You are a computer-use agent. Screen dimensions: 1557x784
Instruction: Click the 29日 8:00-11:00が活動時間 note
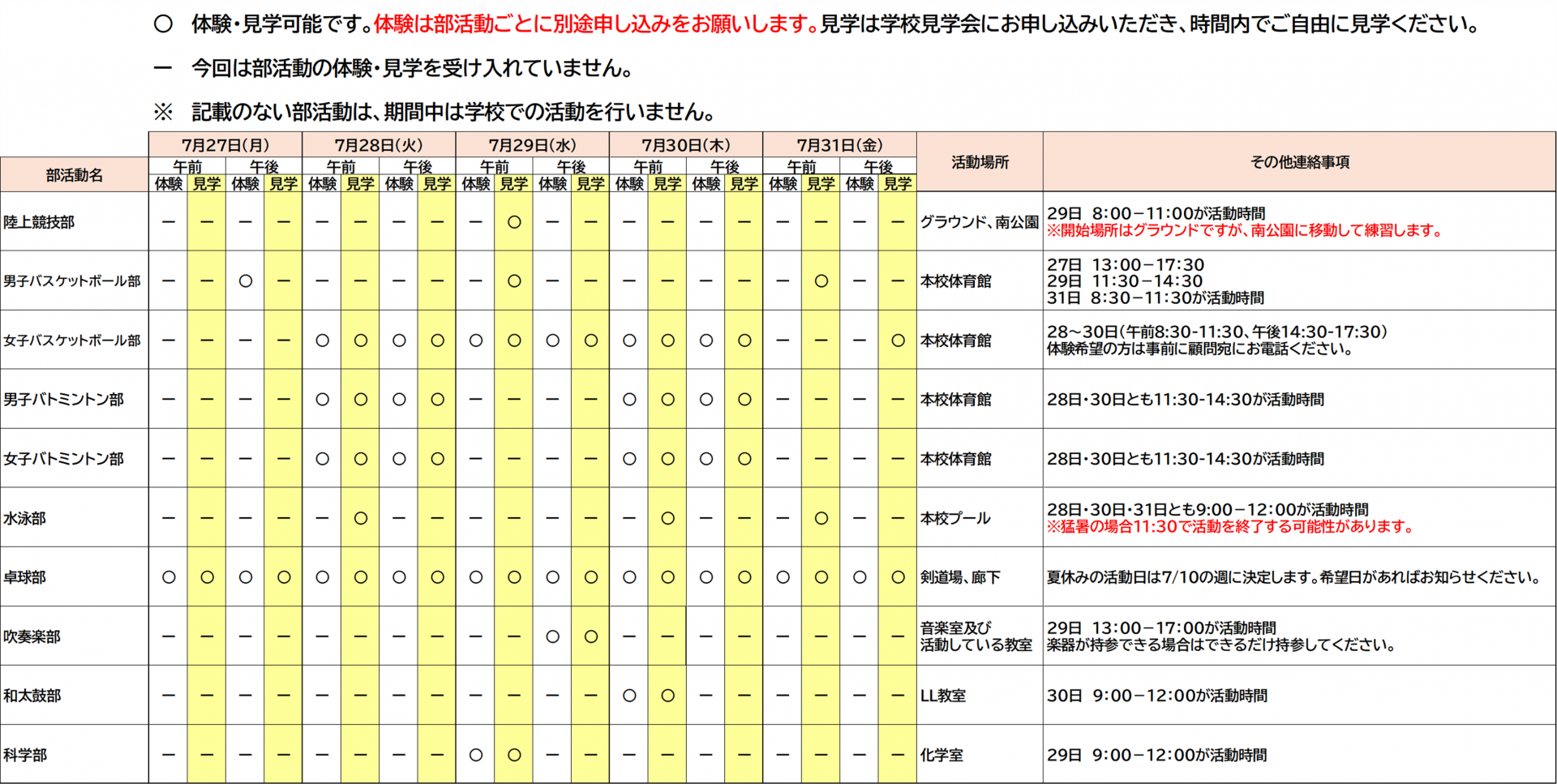1156,213
